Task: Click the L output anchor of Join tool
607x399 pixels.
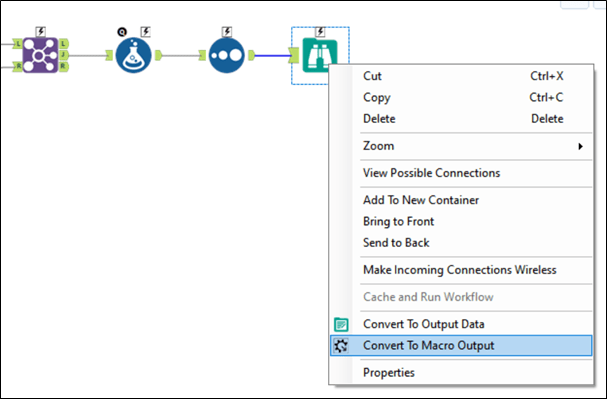Action: coord(63,44)
